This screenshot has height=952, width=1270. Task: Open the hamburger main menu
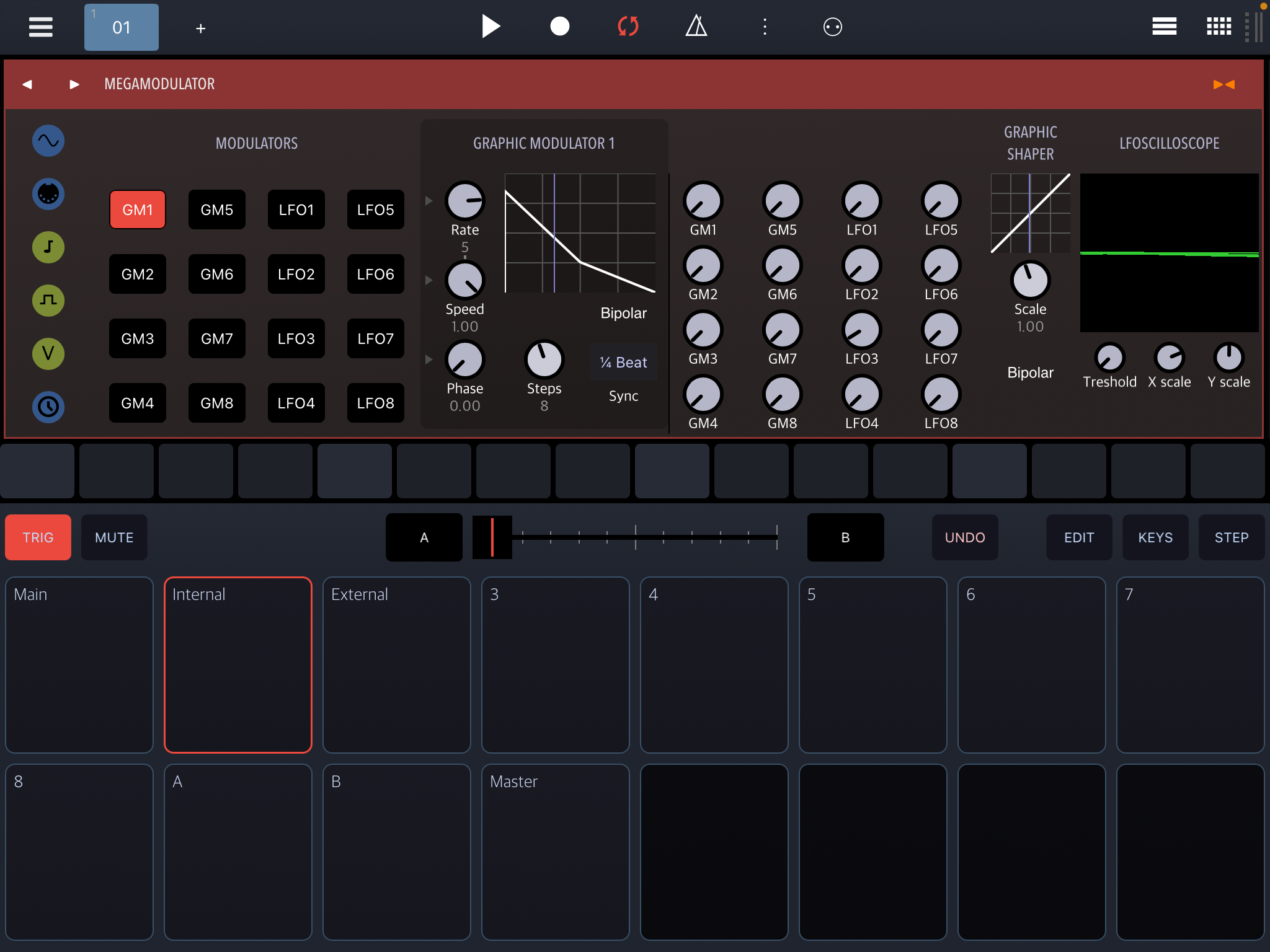[40, 27]
